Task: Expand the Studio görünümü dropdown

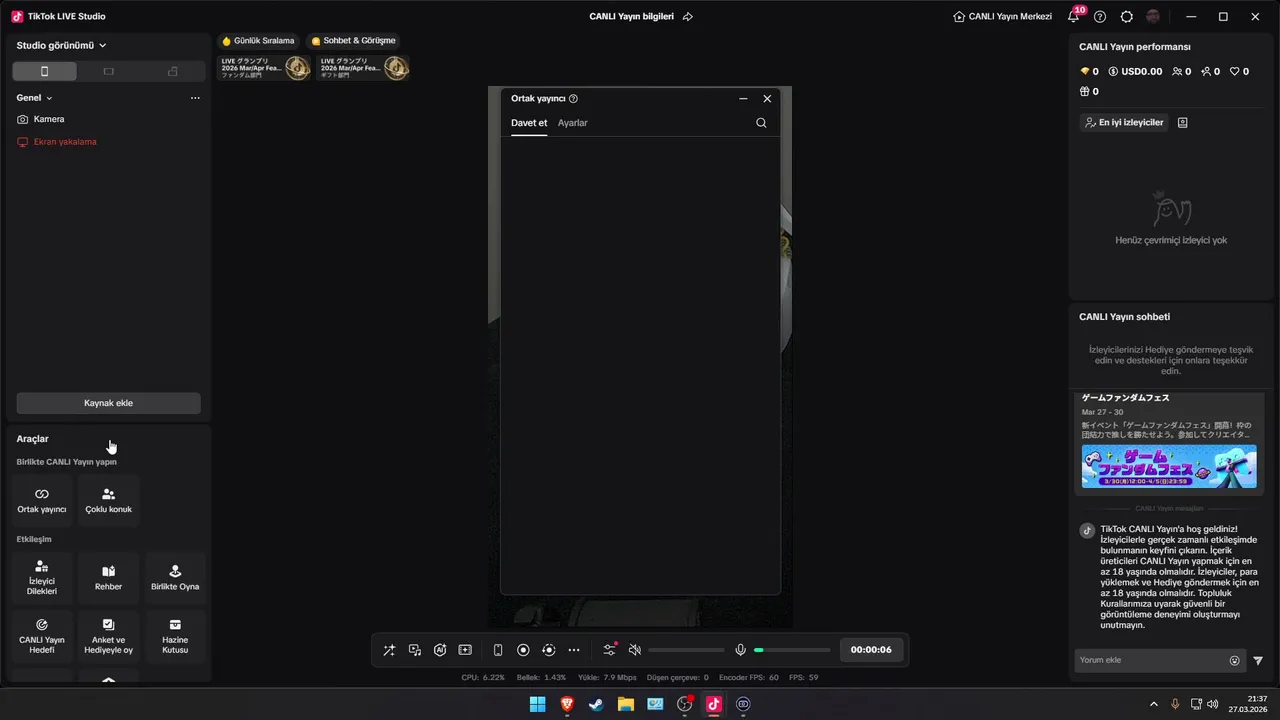Action: (61, 45)
